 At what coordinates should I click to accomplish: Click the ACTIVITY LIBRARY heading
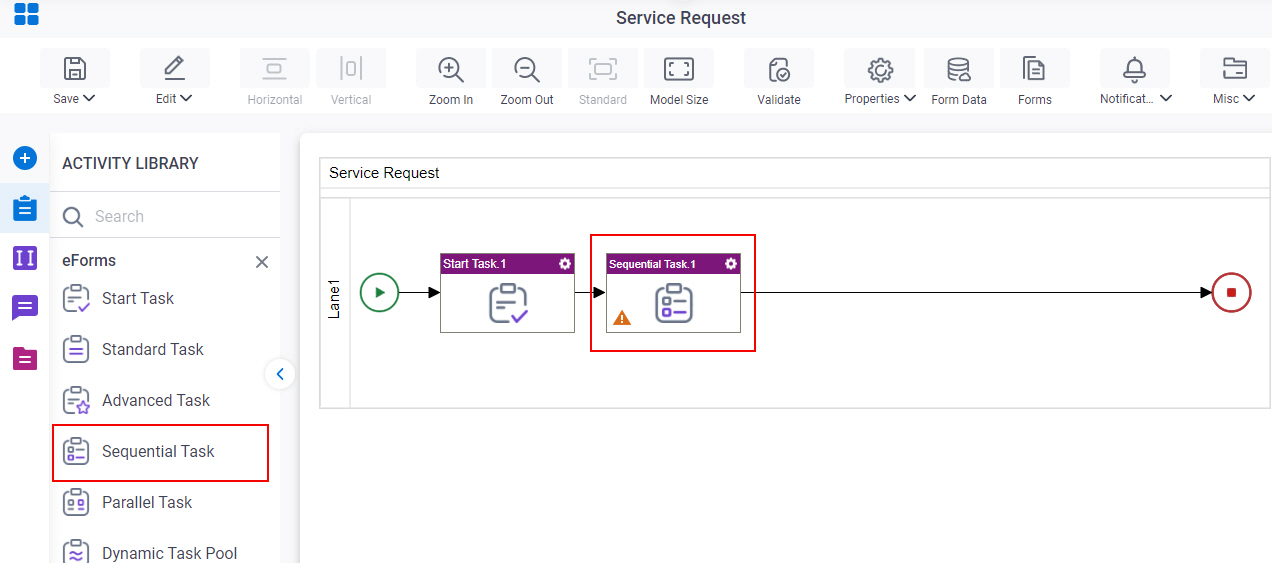click(130, 163)
